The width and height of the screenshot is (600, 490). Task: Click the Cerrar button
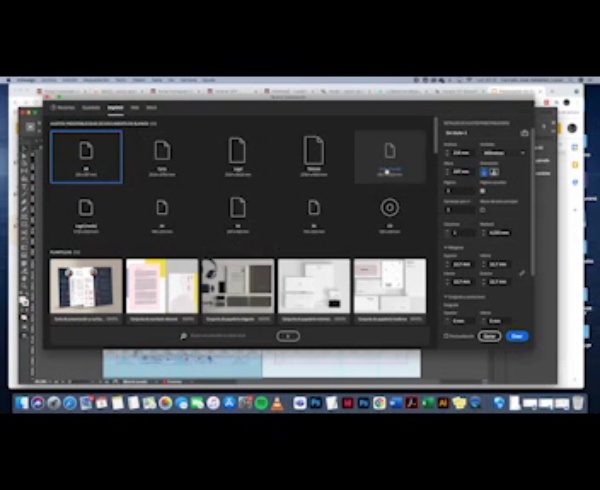pyautogui.click(x=489, y=336)
